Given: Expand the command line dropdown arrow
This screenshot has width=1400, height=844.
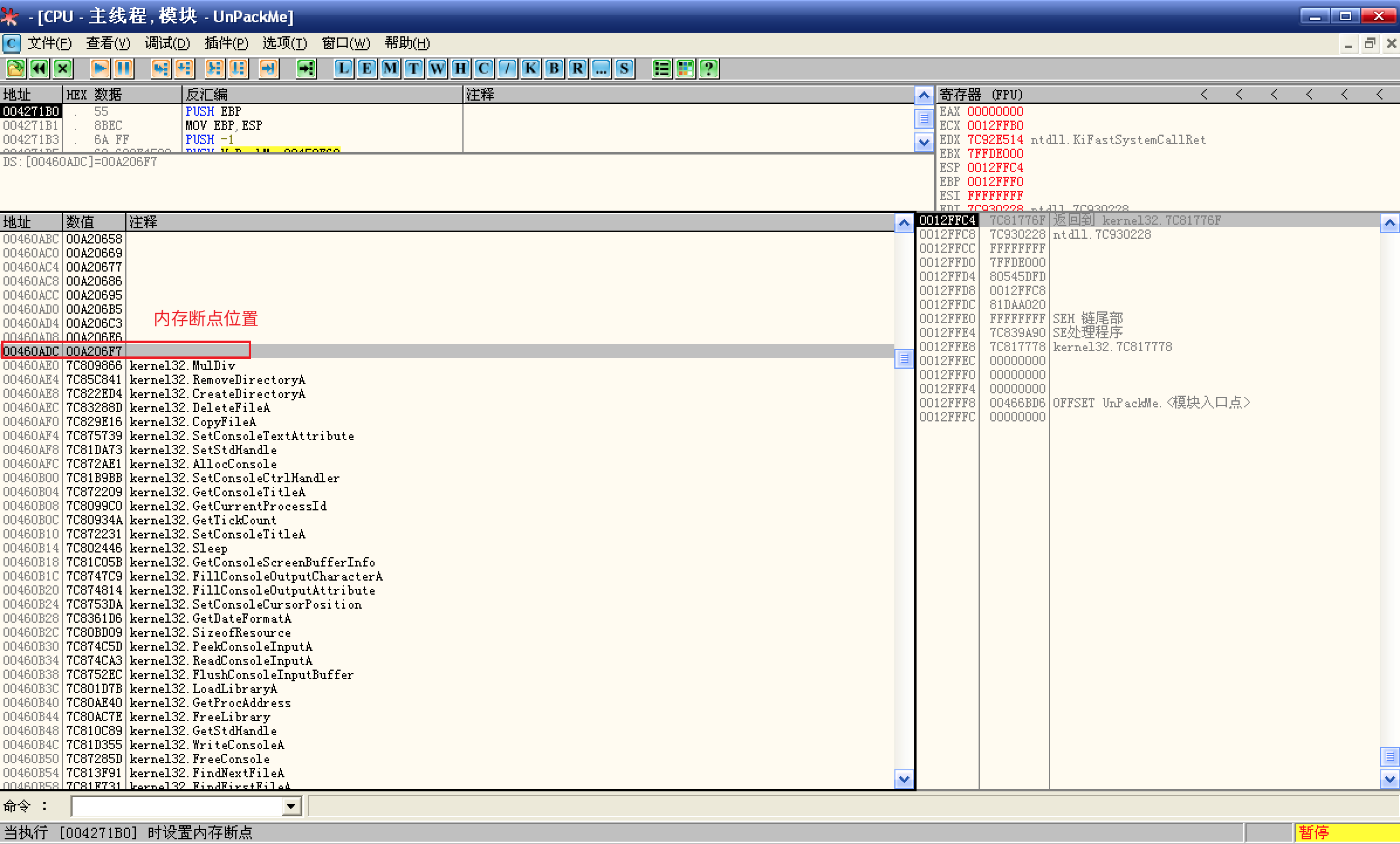Looking at the screenshot, I should [x=291, y=807].
